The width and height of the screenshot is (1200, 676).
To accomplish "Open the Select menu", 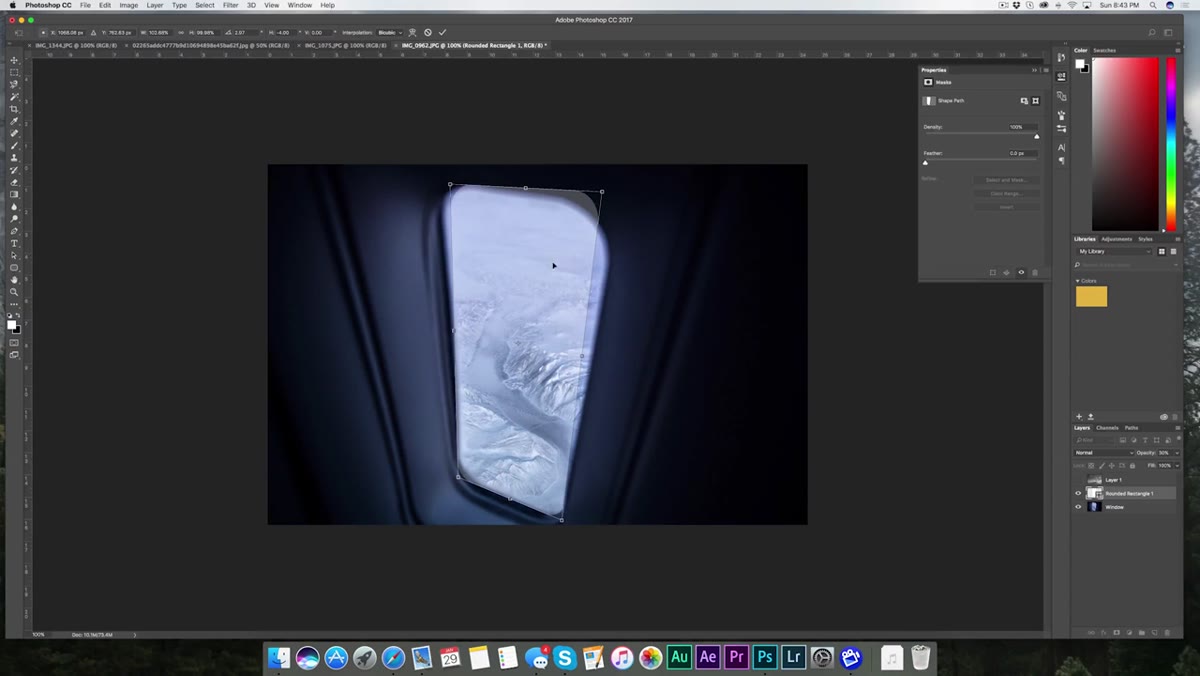I will click(x=204, y=5).
